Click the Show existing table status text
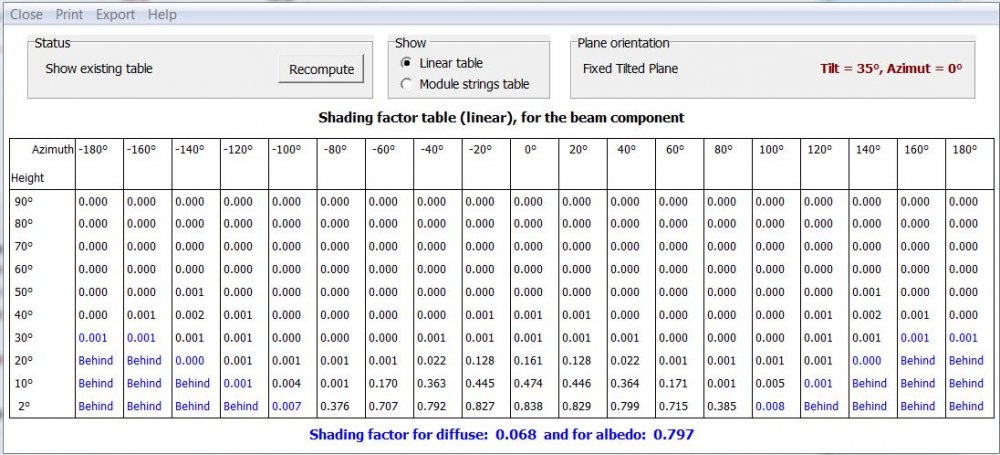Viewport: 1000px width, 455px height. pyautogui.click(x=99, y=69)
